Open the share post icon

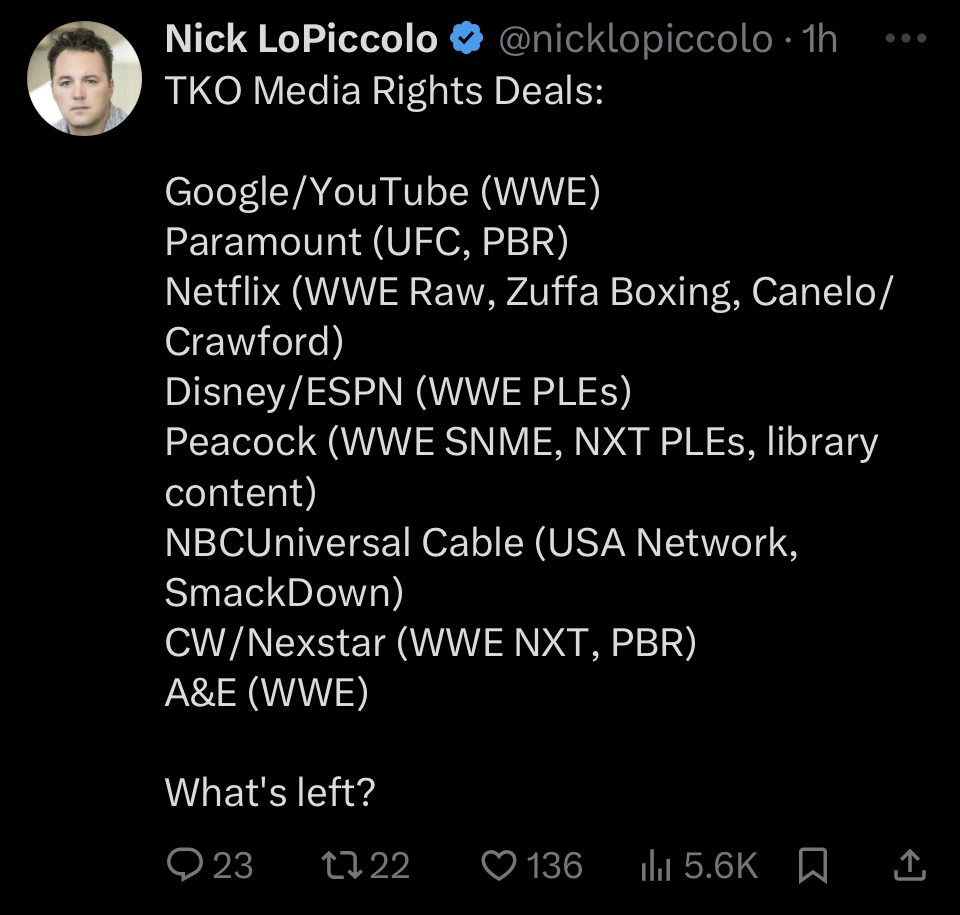coord(908,865)
